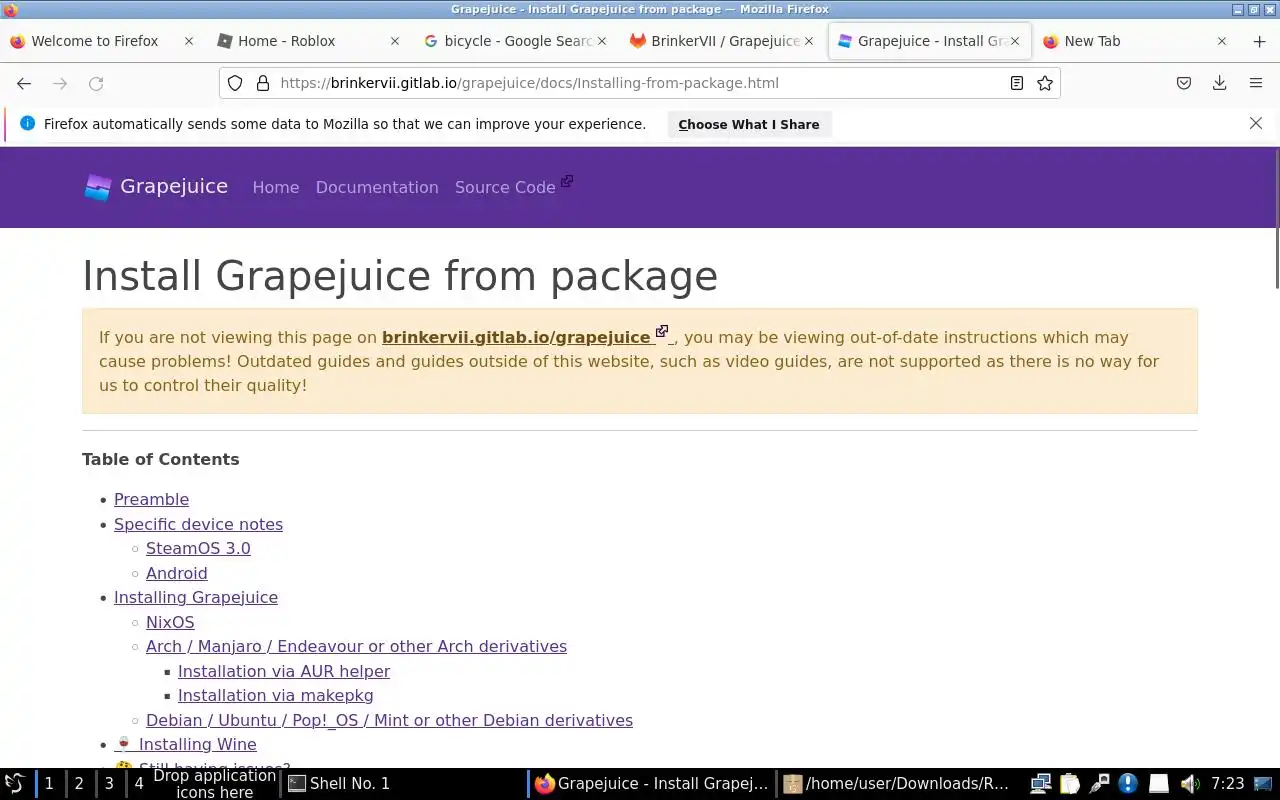This screenshot has width=1280, height=800.
Task: Close the Home - Roblox tab
Action: (x=395, y=41)
